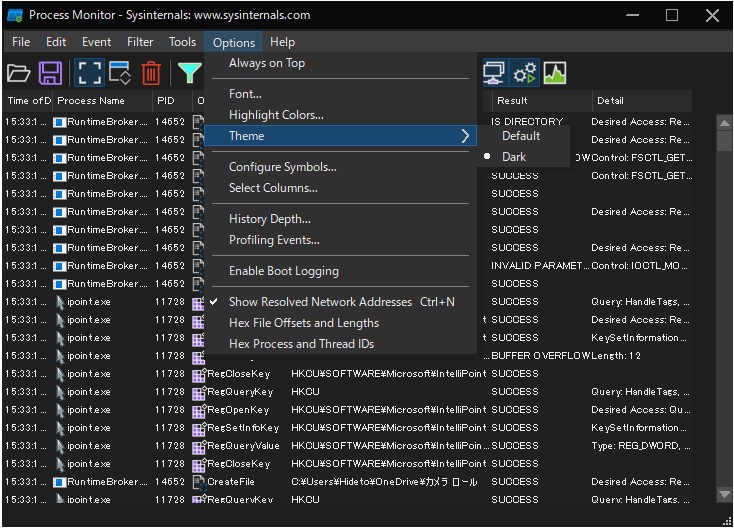Click the Detail column header

click(x=642, y=101)
